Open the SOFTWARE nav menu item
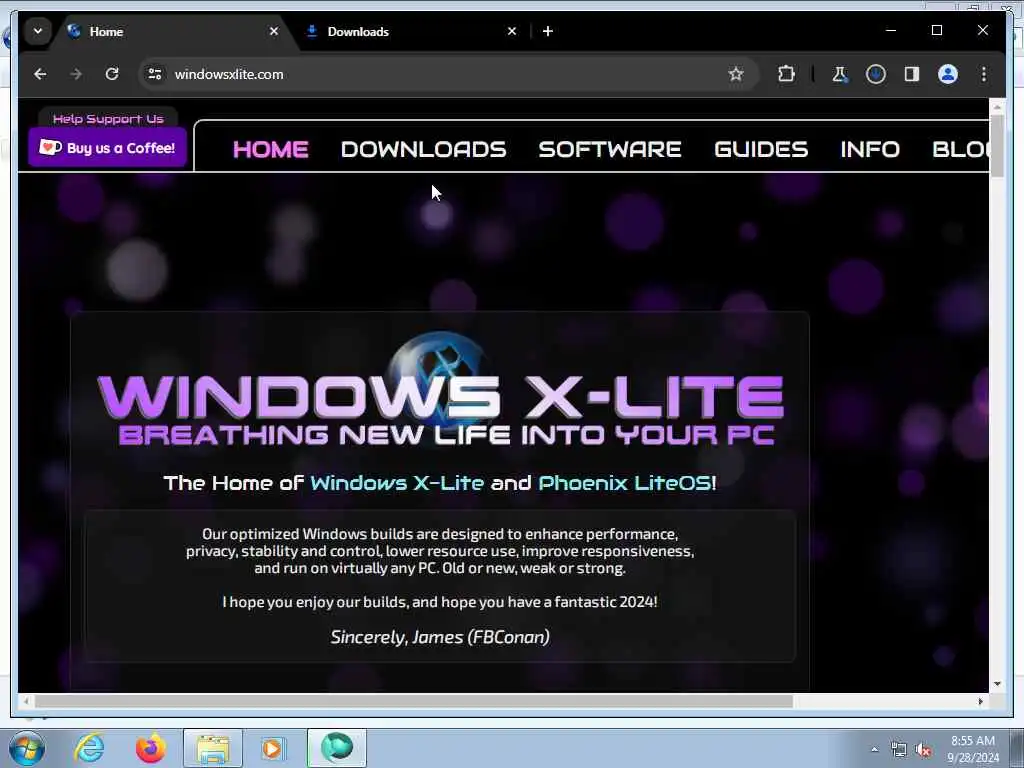The height and width of the screenshot is (768, 1024). 610,149
